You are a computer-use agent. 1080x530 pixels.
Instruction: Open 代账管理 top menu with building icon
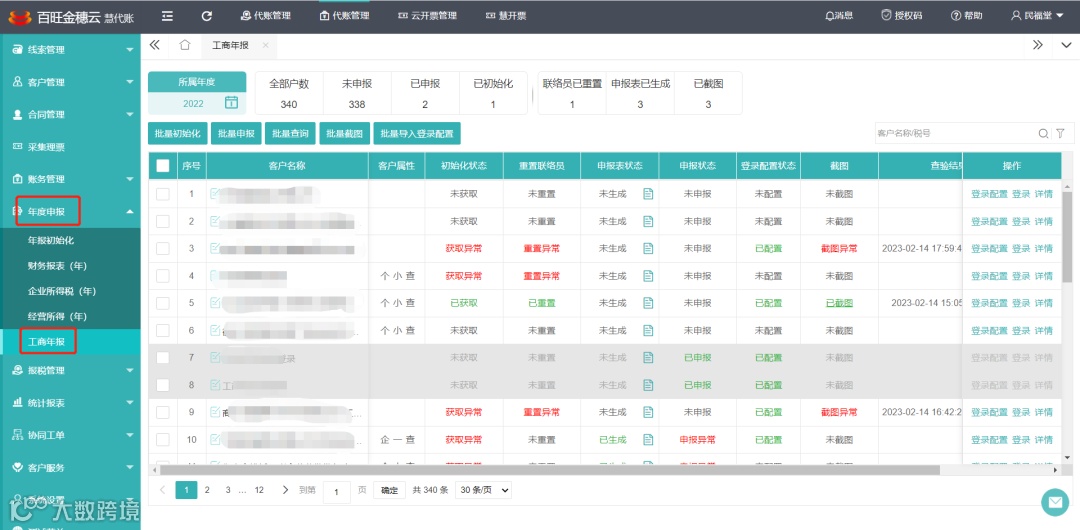(x=344, y=15)
